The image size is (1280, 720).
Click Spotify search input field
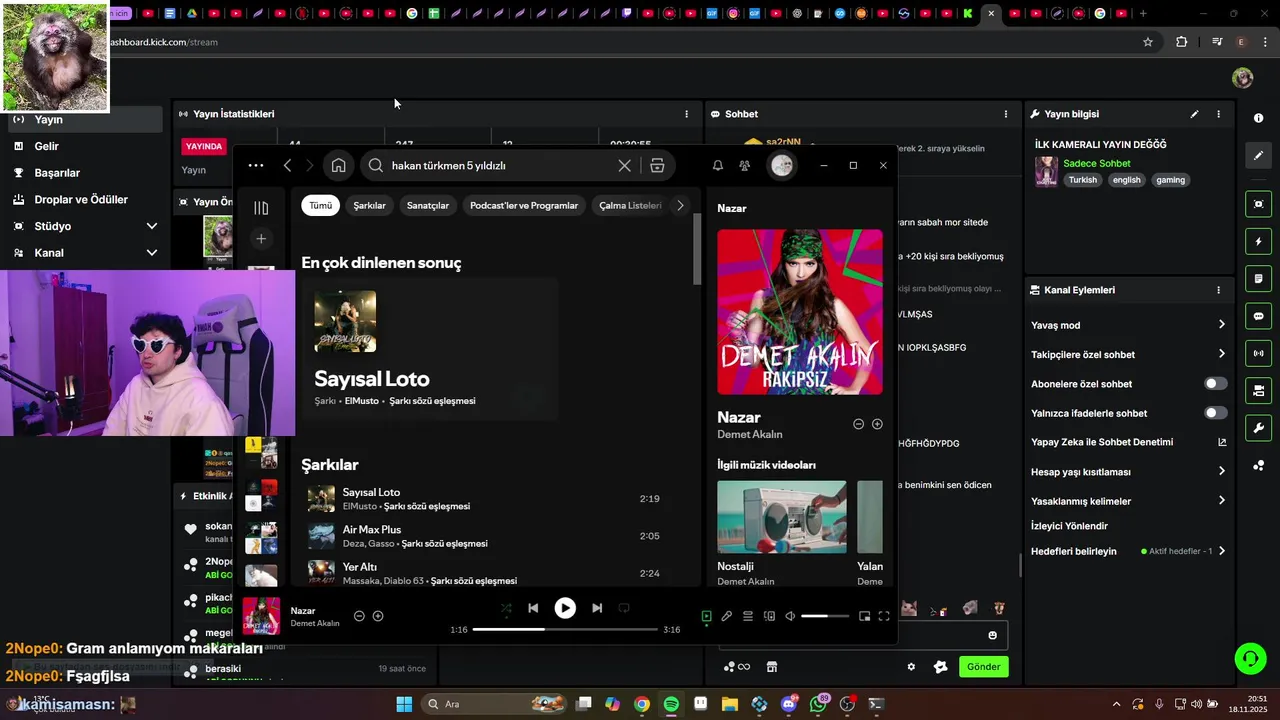click(x=500, y=166)
